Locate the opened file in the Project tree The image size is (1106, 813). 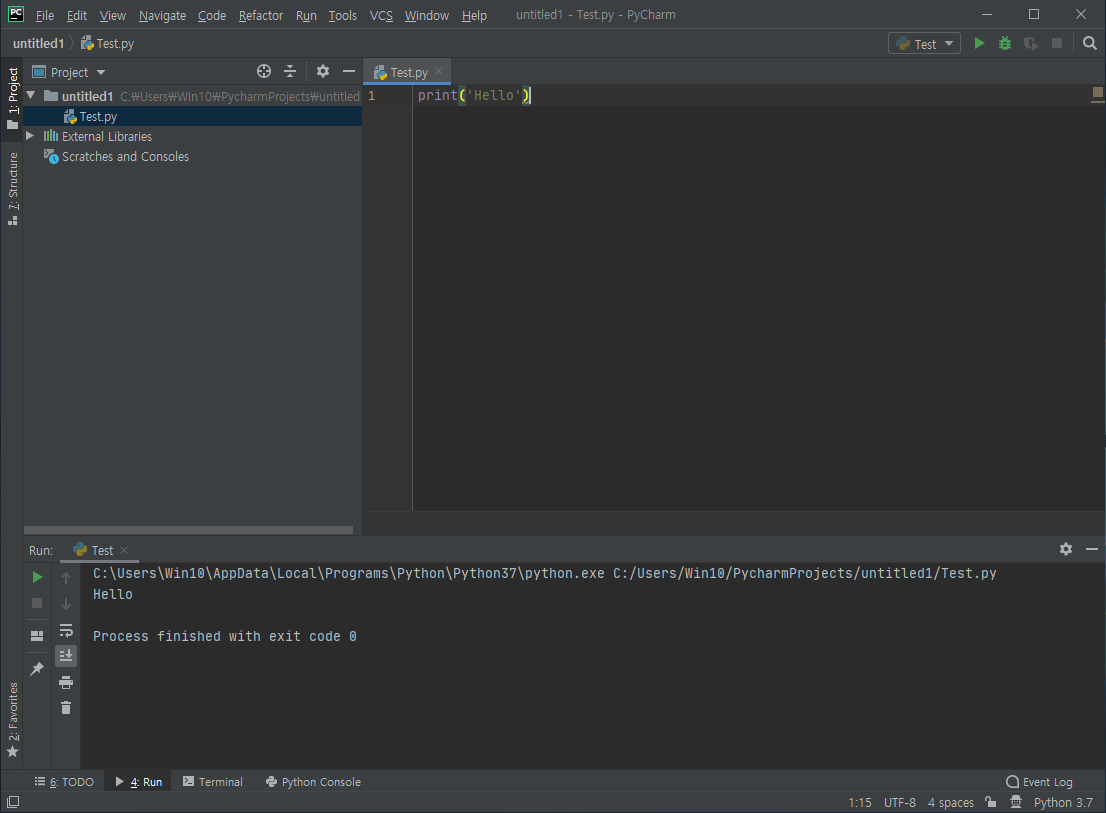pos(264,71)
